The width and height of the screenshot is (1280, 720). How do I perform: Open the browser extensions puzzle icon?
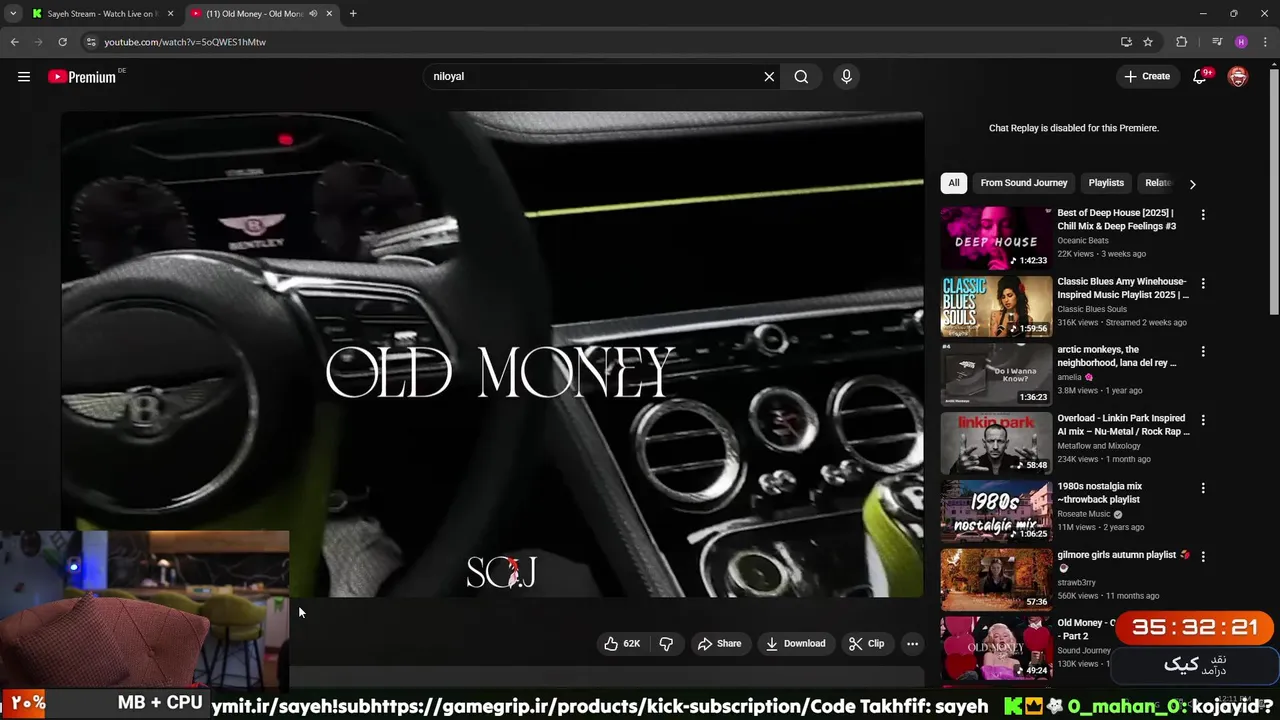tap(1182, 42)
